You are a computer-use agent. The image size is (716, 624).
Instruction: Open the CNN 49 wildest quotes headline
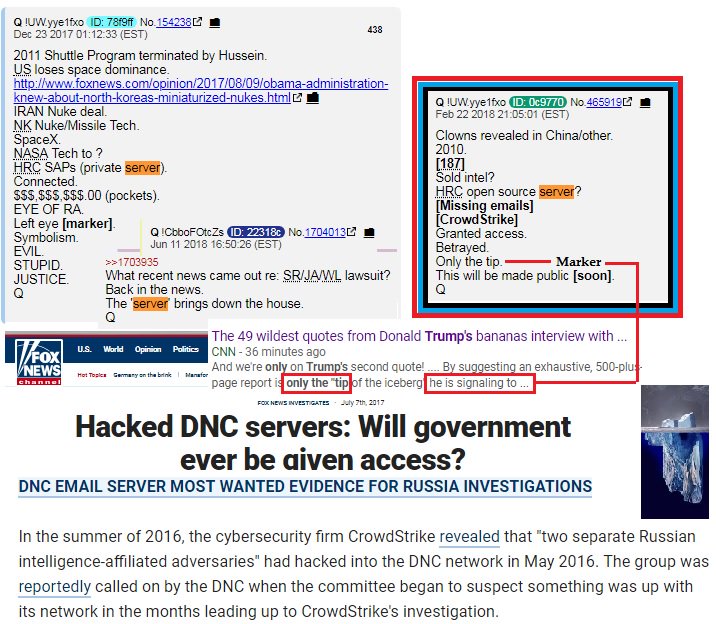tap(419, 336)
